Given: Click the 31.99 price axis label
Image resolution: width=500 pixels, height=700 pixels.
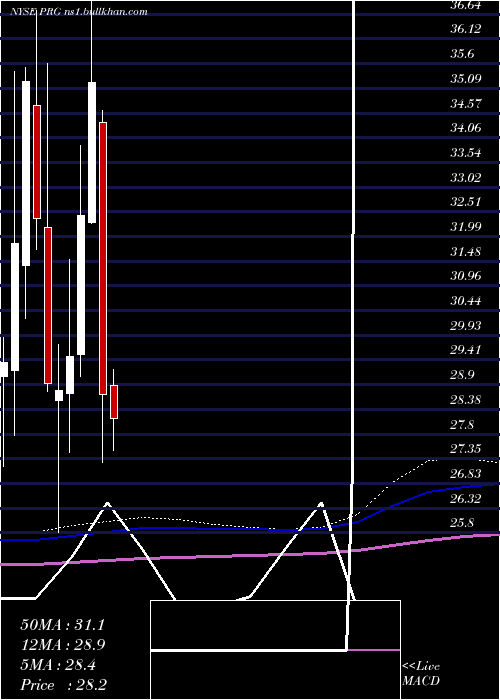Looking at the screenshot, I should (x=466, y=227).
